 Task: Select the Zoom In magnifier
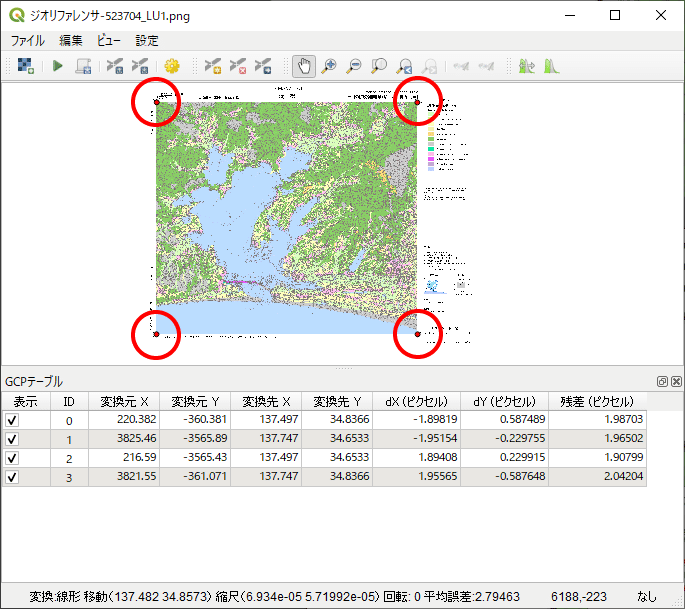click(329, 66)
